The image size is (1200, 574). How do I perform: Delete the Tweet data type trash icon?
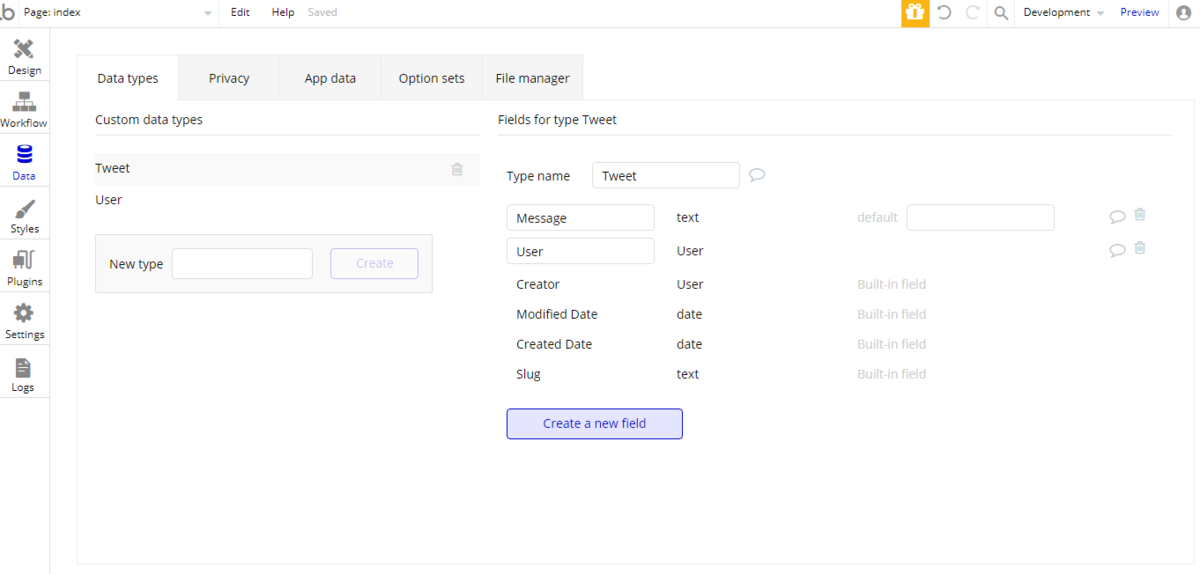[457, 169]
